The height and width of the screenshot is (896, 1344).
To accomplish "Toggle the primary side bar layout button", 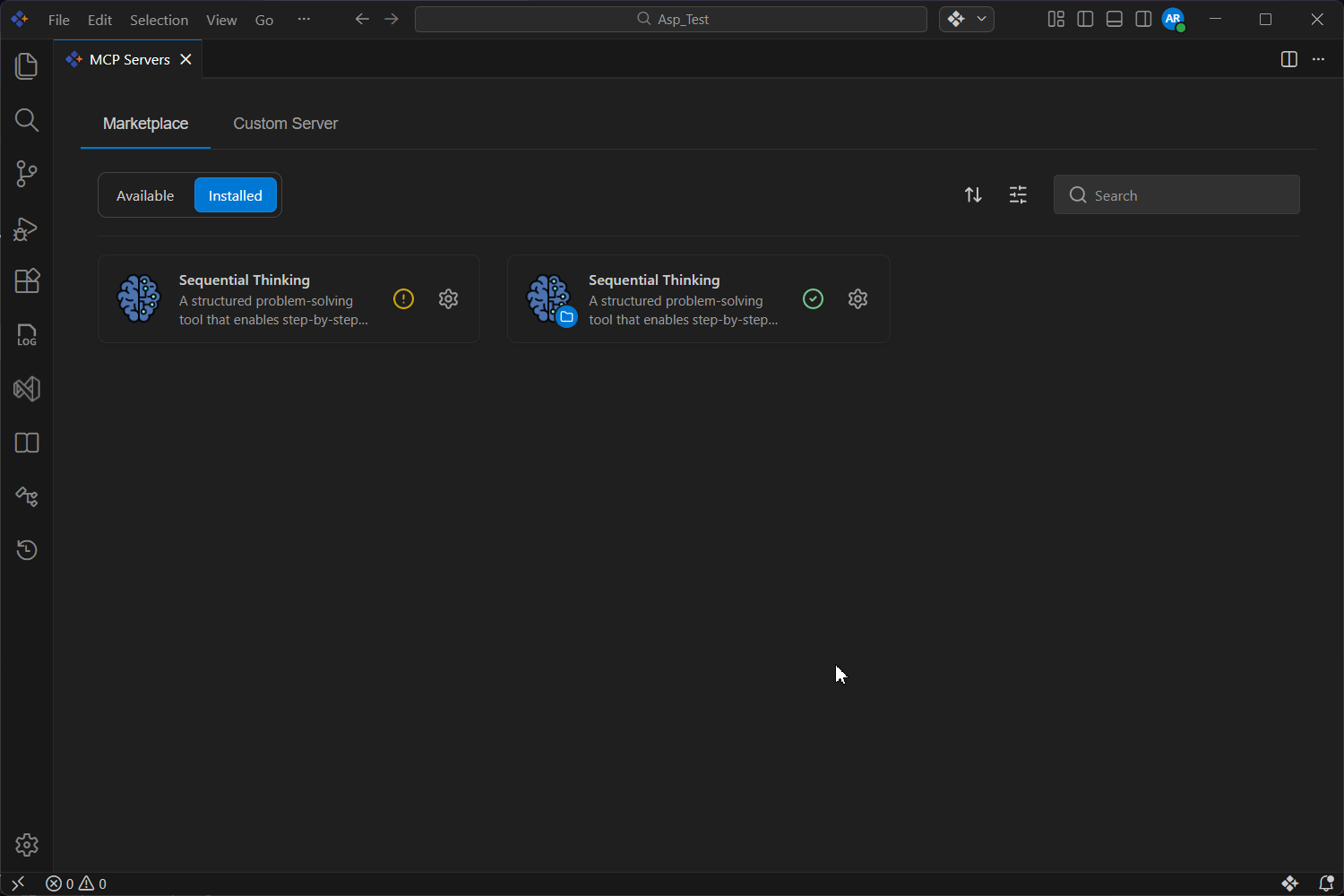I will tap(1085, 20).
